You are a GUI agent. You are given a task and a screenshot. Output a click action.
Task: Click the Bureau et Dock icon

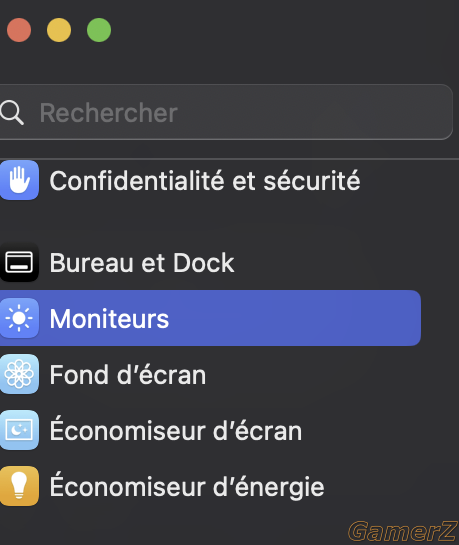tap(19, 262)
